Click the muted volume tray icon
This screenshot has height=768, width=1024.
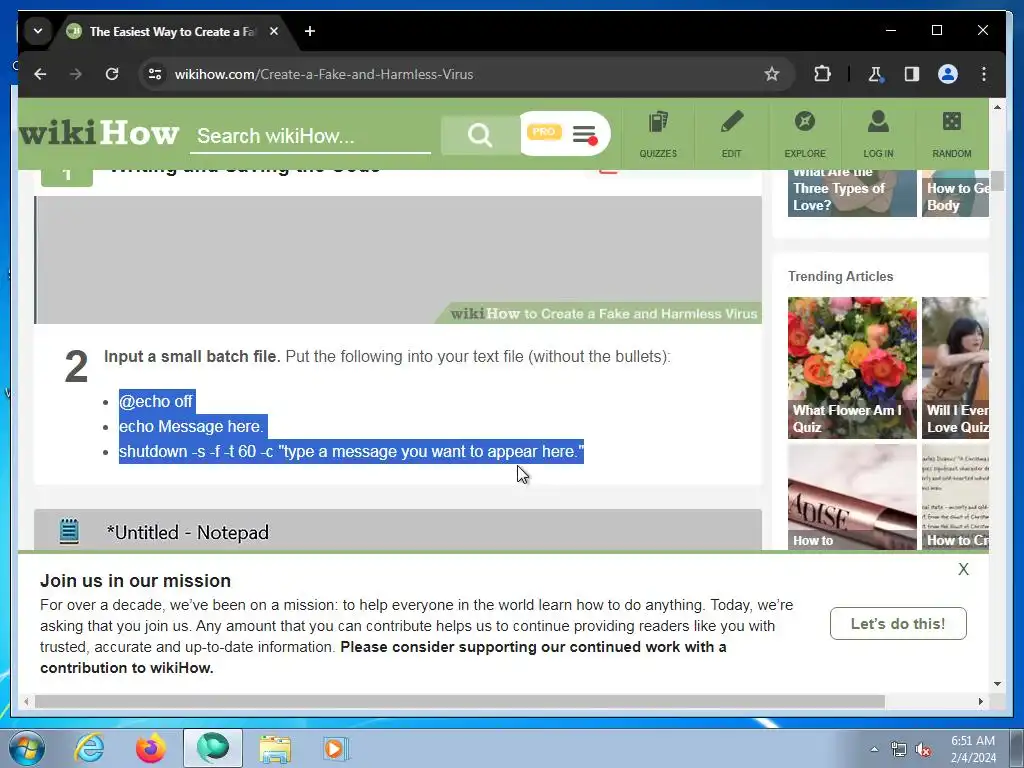(923, 750)
